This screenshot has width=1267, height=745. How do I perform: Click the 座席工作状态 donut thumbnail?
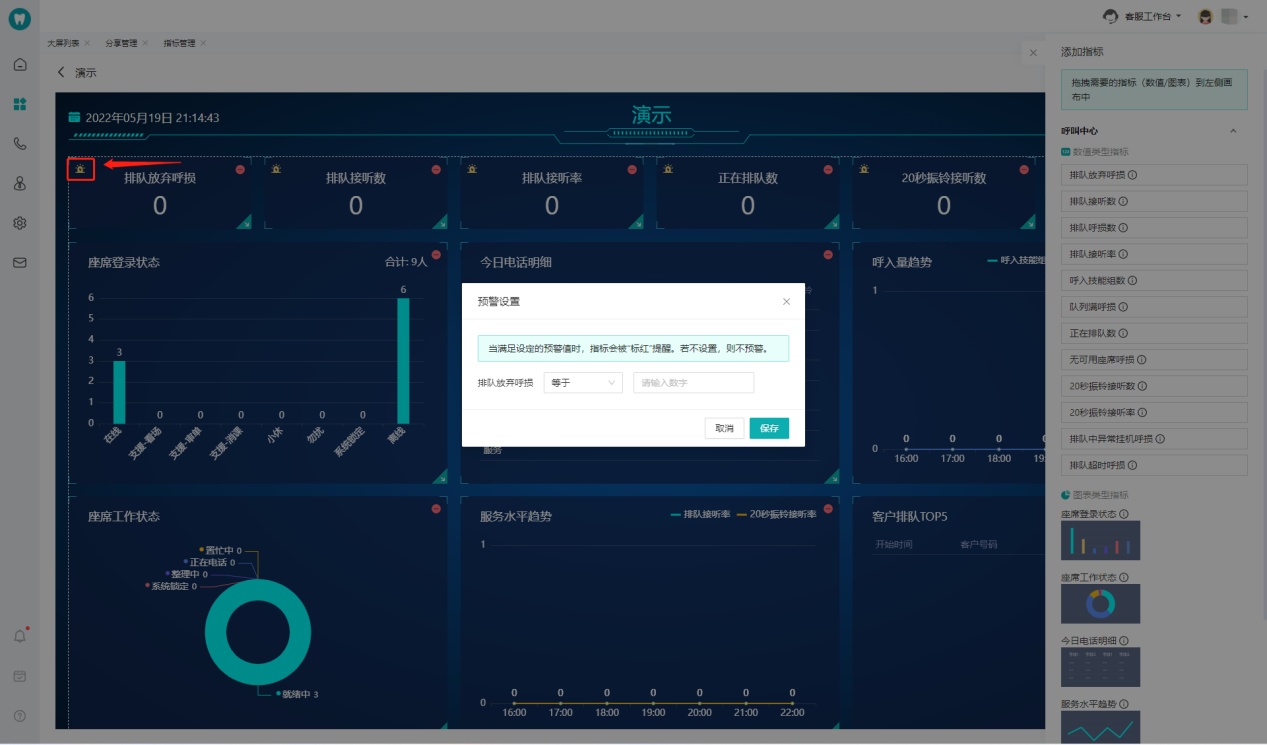click(1100, 604)
